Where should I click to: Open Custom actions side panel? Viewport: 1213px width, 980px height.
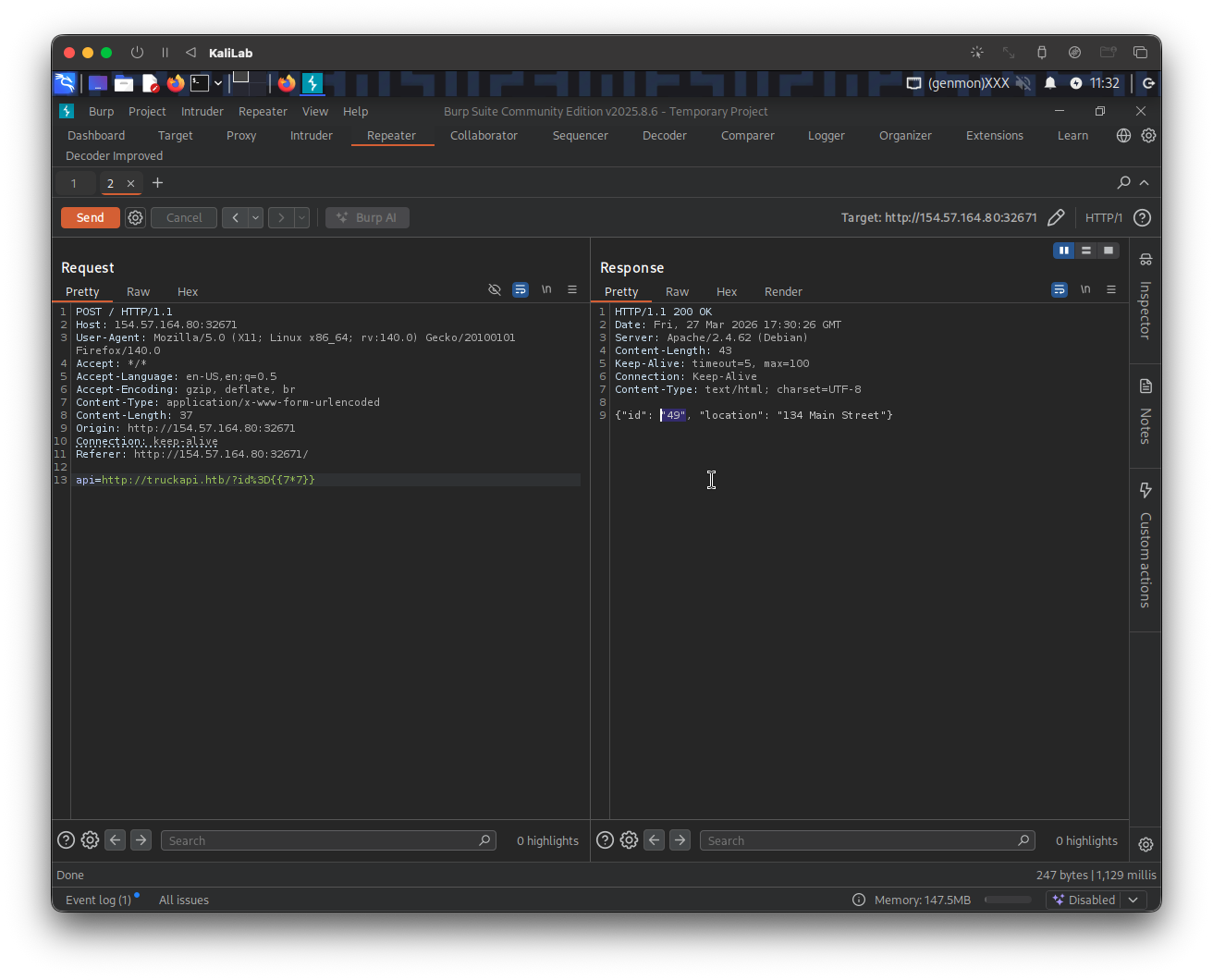pos(1146,545)
